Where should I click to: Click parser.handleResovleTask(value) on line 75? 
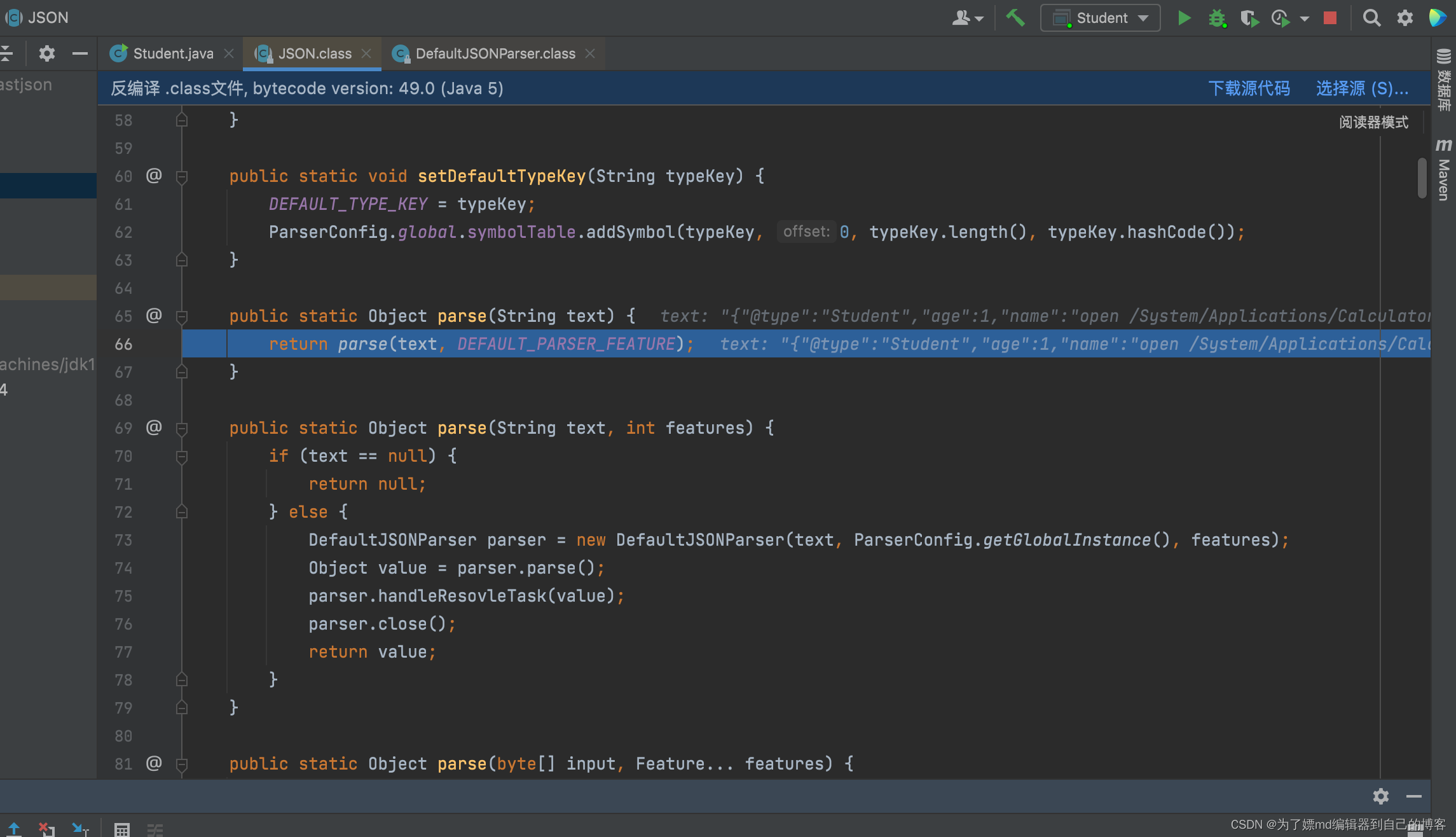[462, 596]
